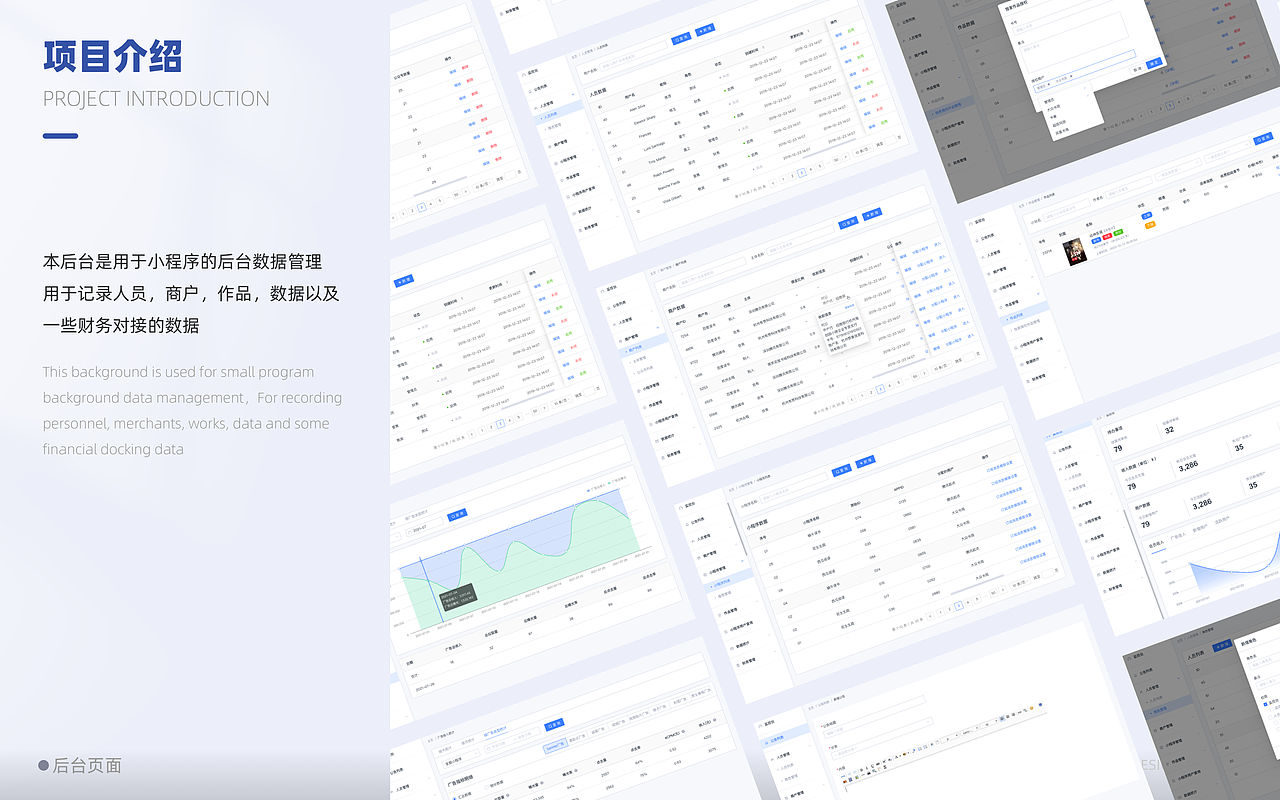Open 角色管理 under 人员管理 in the 人员数据 sidebar

(554, 127)
